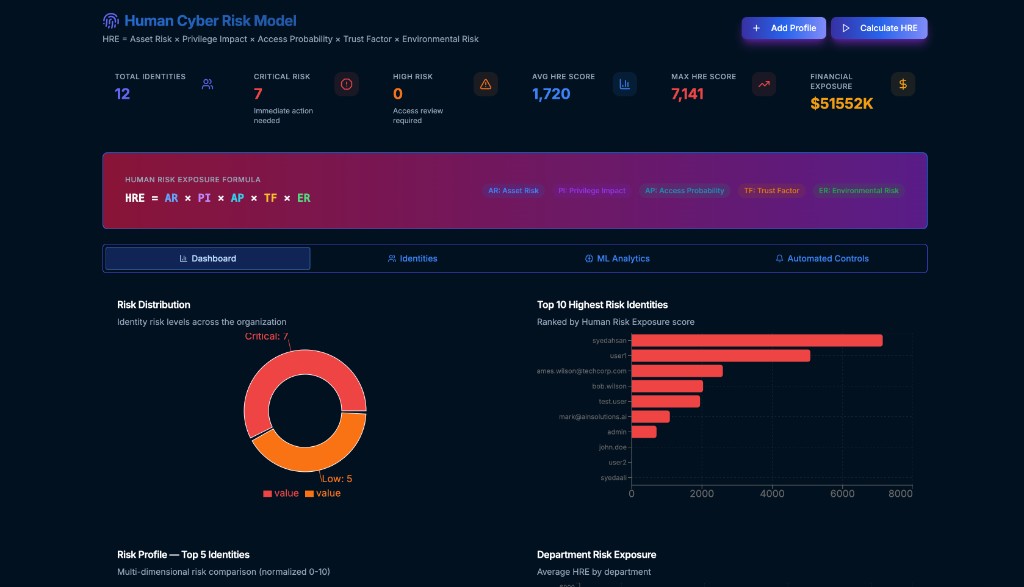Image resolution: width=1024 pixels, height=587 pixels.
Task: Click the plus icon in Add Profile
Action: (x=756, y=28)
